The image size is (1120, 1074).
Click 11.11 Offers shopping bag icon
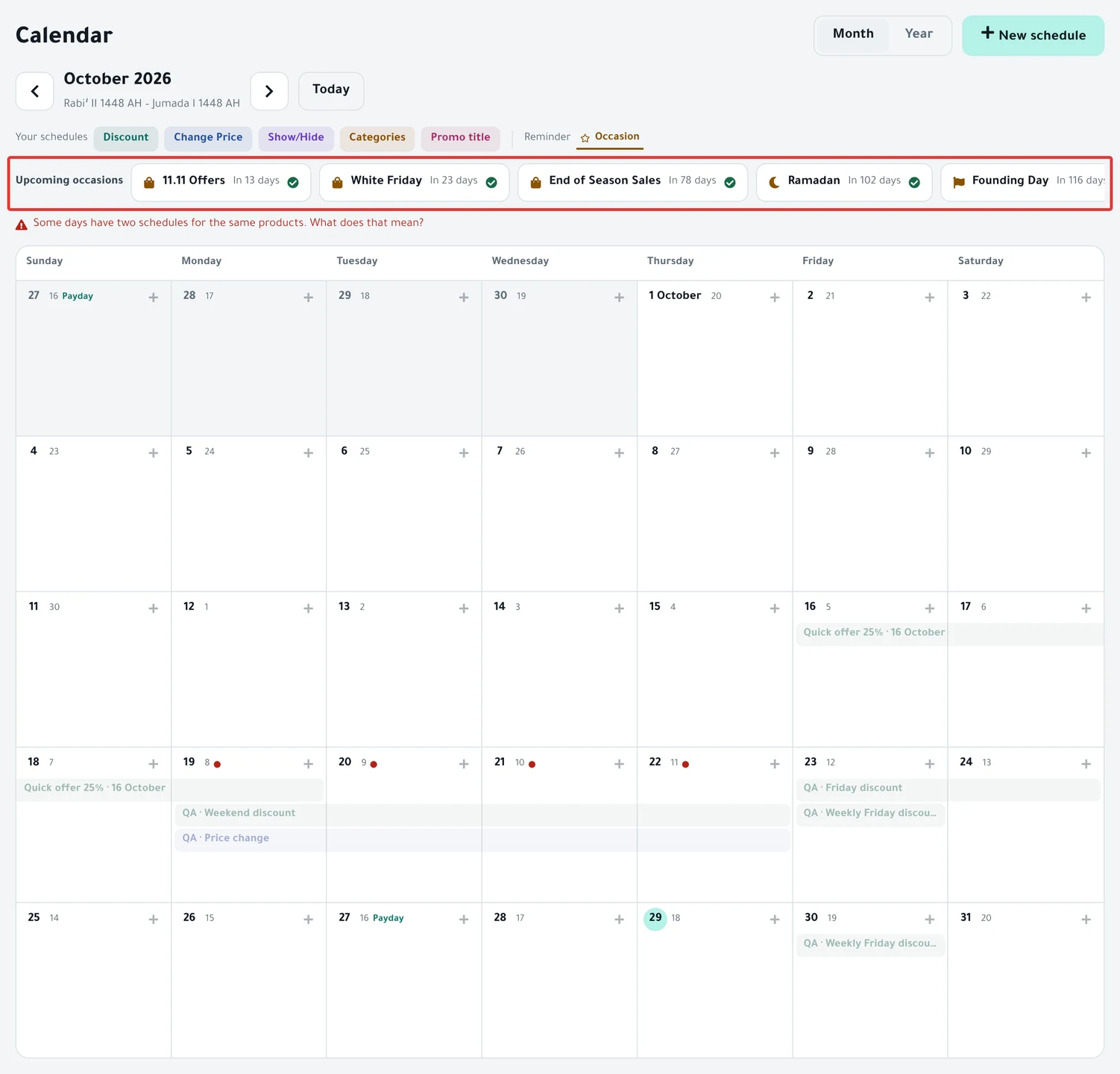[x=149, y=182]
